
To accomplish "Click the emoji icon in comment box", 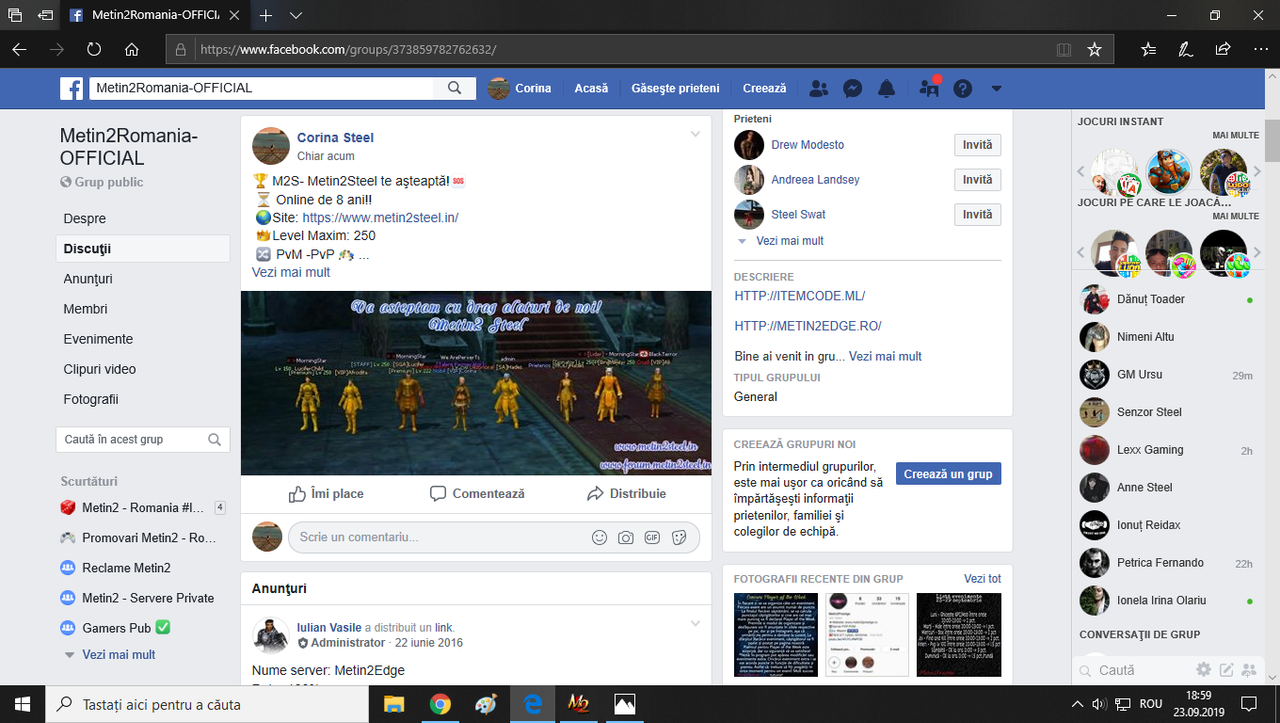I will pyautogui.click(x=600, y=537).
